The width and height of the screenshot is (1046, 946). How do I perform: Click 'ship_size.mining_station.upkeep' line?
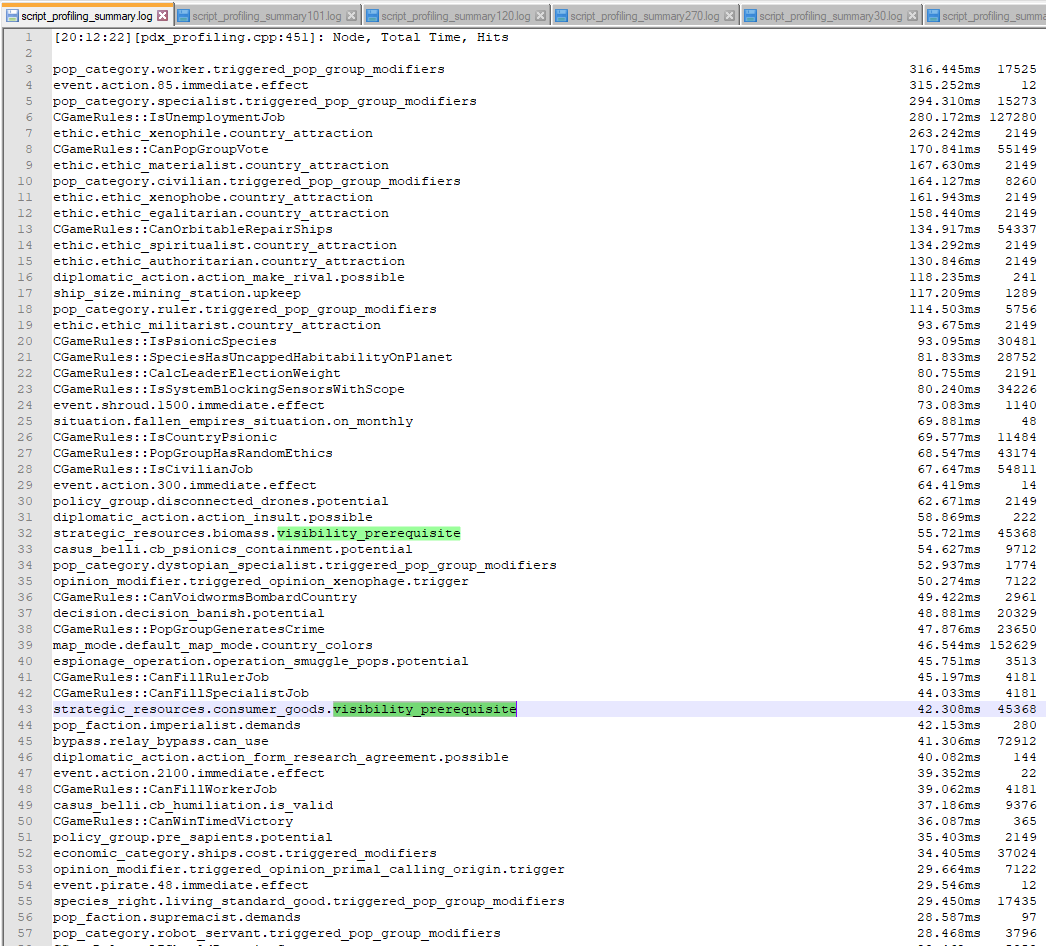pyautogui.click(x=177, y=294)
